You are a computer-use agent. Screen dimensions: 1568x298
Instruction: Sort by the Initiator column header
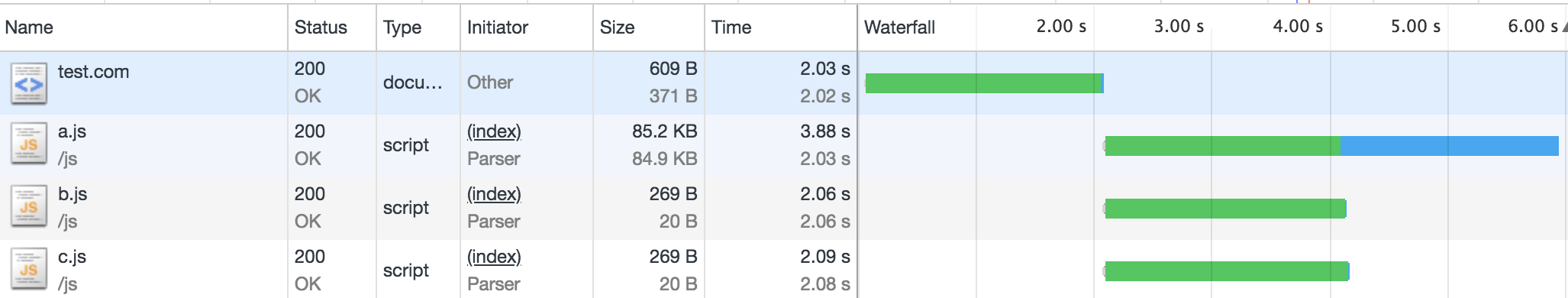click(526, 28)
